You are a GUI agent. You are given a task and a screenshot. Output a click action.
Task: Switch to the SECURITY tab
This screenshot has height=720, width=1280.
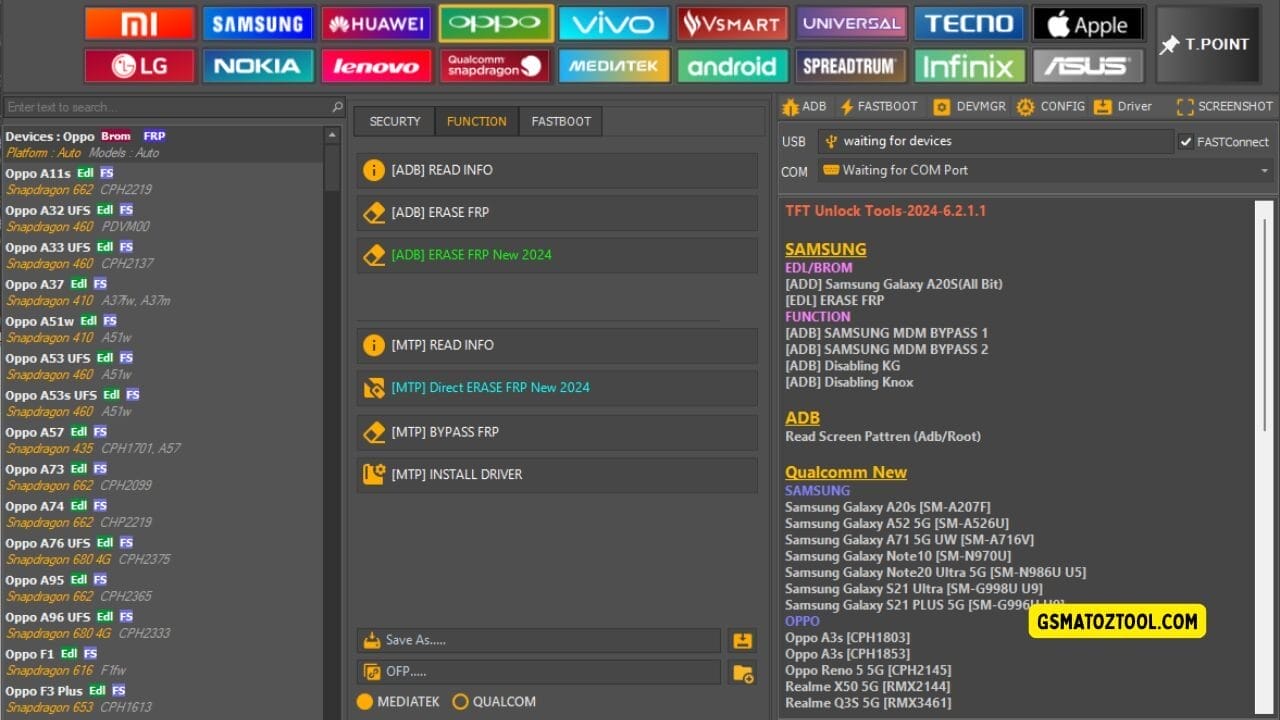(393, 121)
